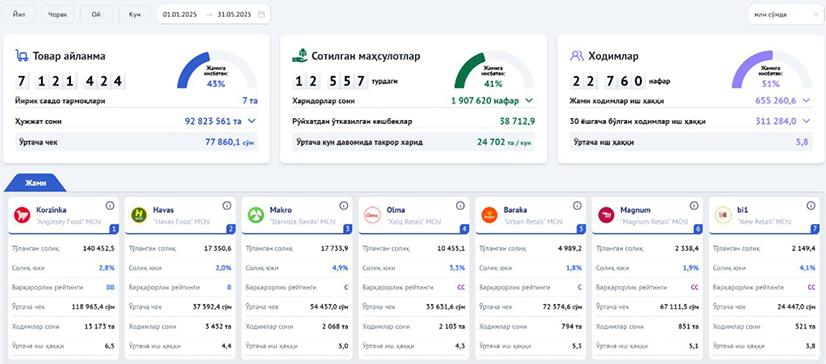Screen dimensions: 826x364
Task: Click Korzinka stability rating BB
Action: pos(110,288)
